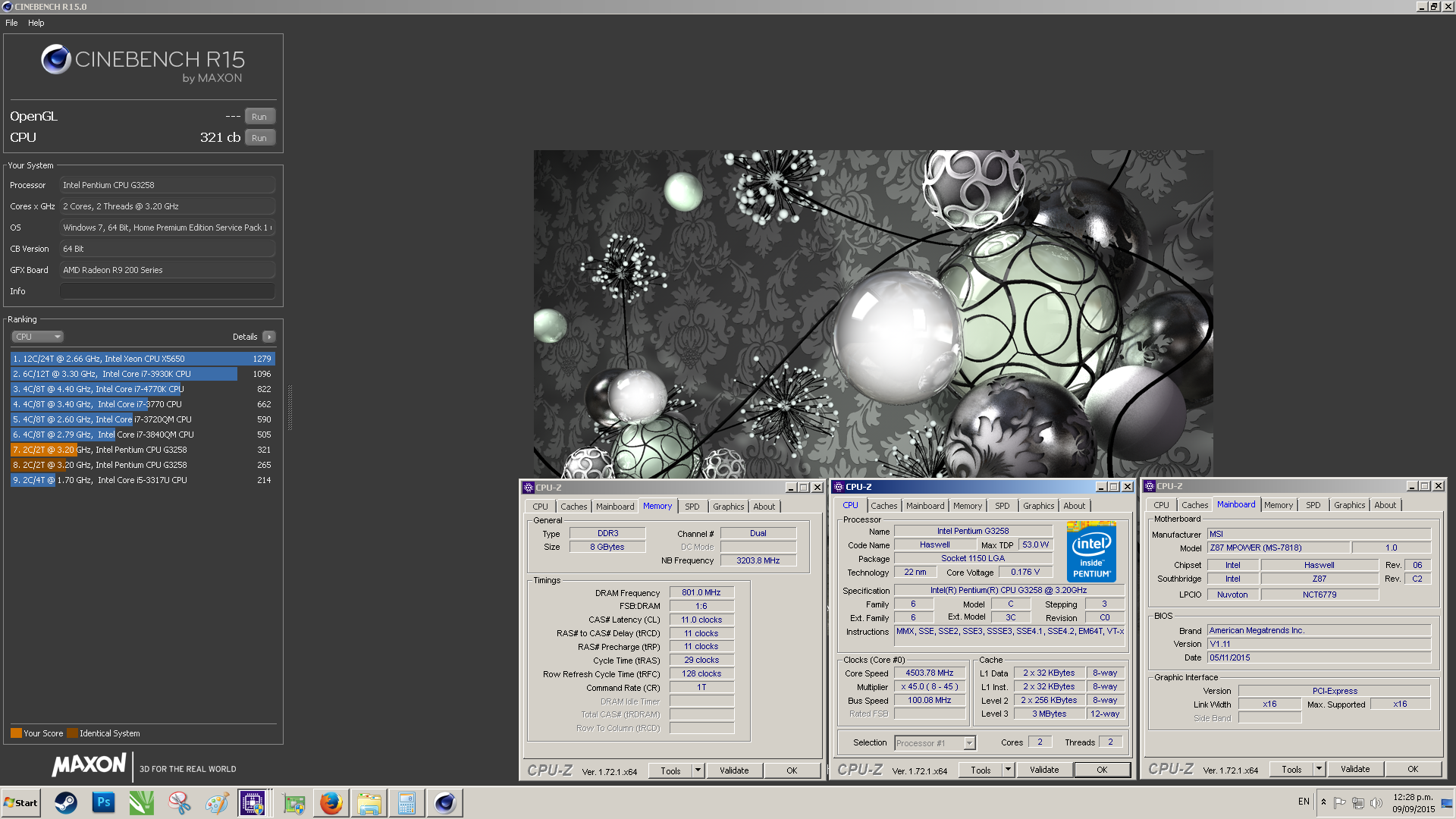1456x819 pixels.
Task: Open Paint palette icon in taskbar
Action: tap(218, 802)
